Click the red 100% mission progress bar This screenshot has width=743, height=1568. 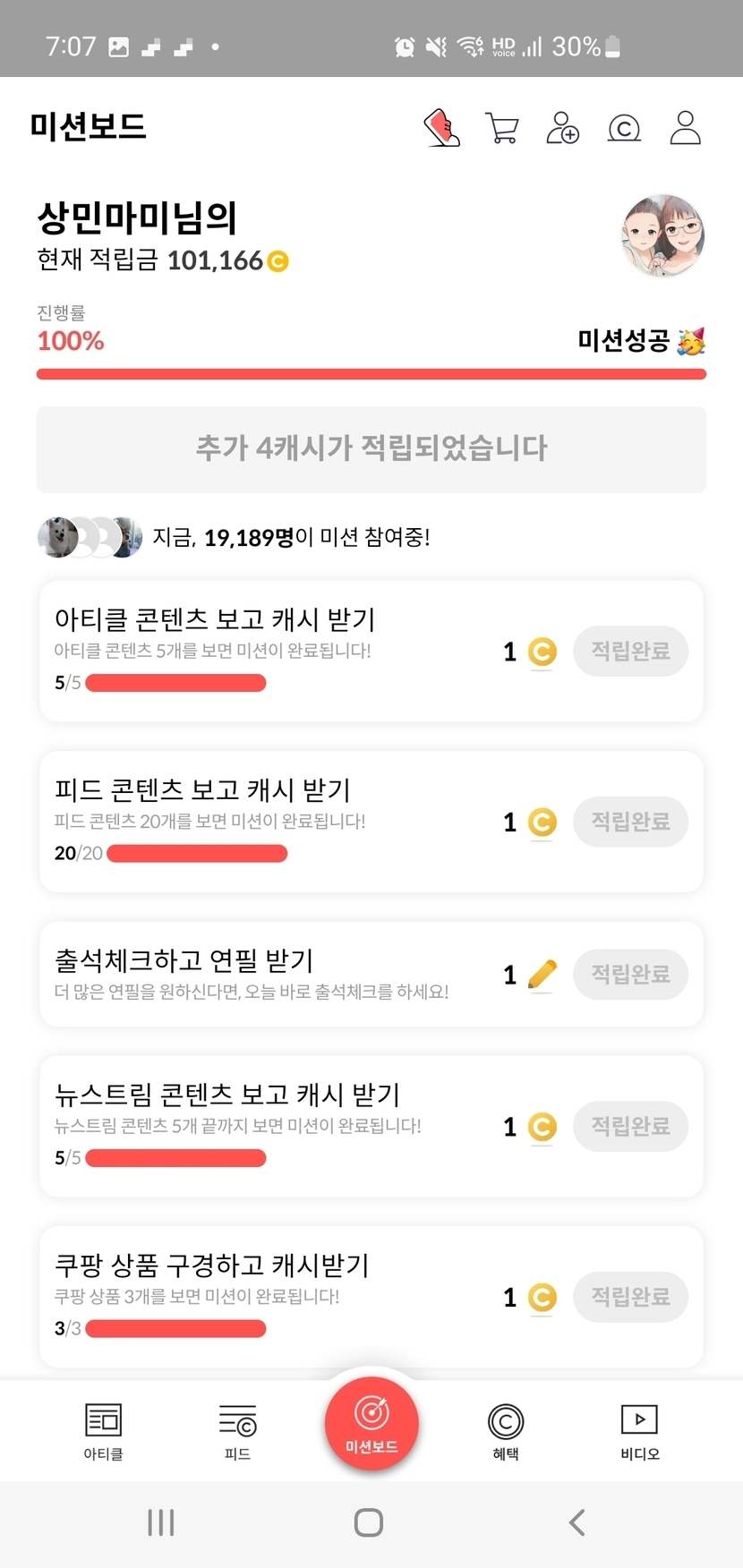(x=371, y=374)
